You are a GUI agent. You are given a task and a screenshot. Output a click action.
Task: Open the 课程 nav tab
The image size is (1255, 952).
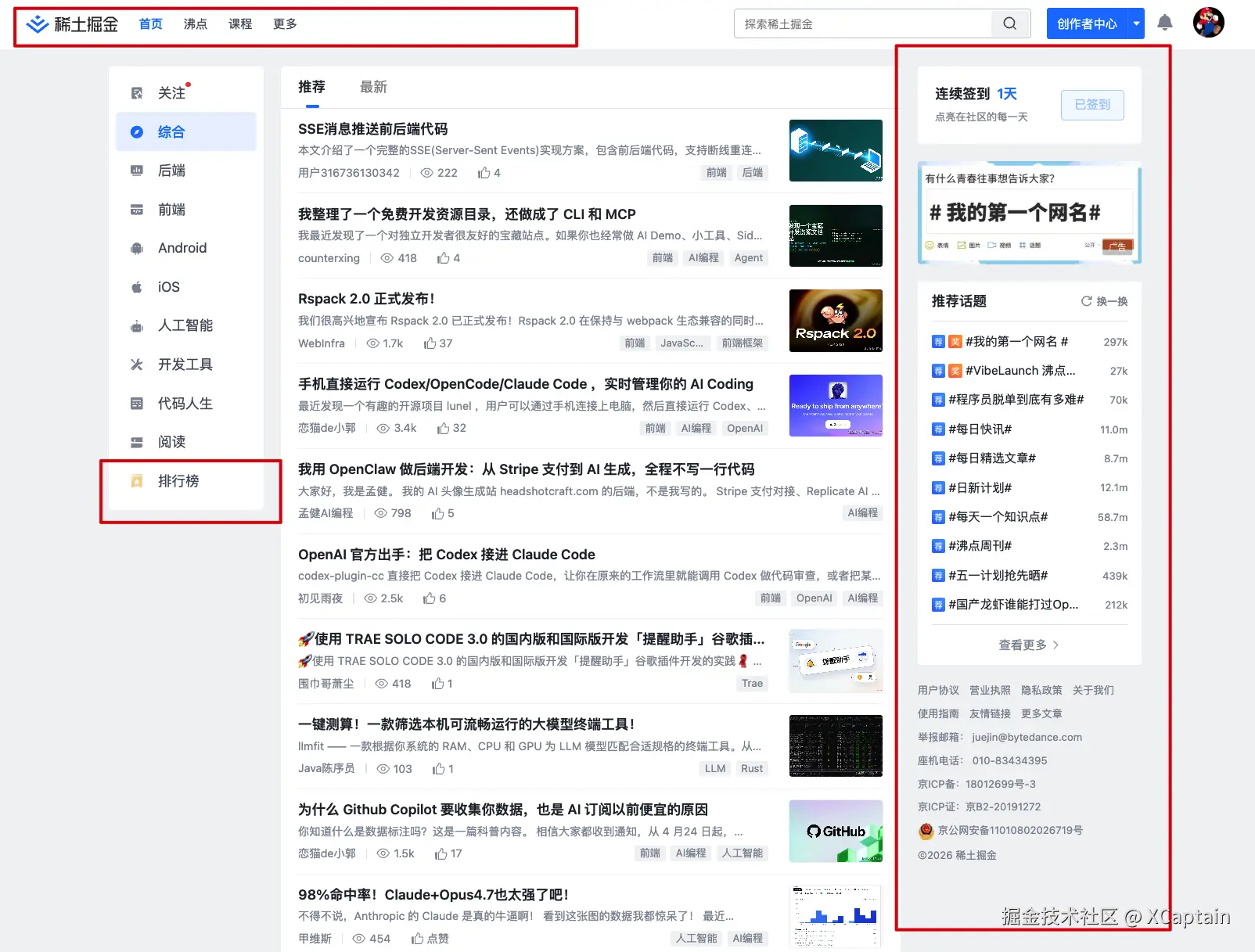pyautogui.click(x=240, y=24)
